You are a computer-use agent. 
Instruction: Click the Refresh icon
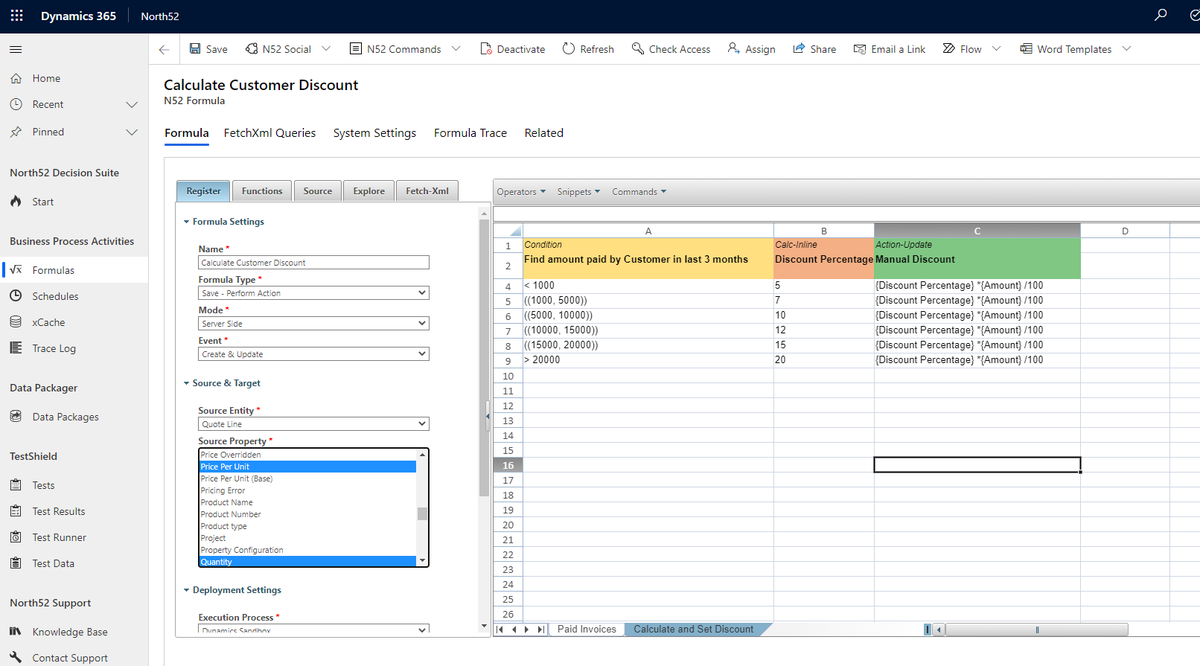[569, 49]
